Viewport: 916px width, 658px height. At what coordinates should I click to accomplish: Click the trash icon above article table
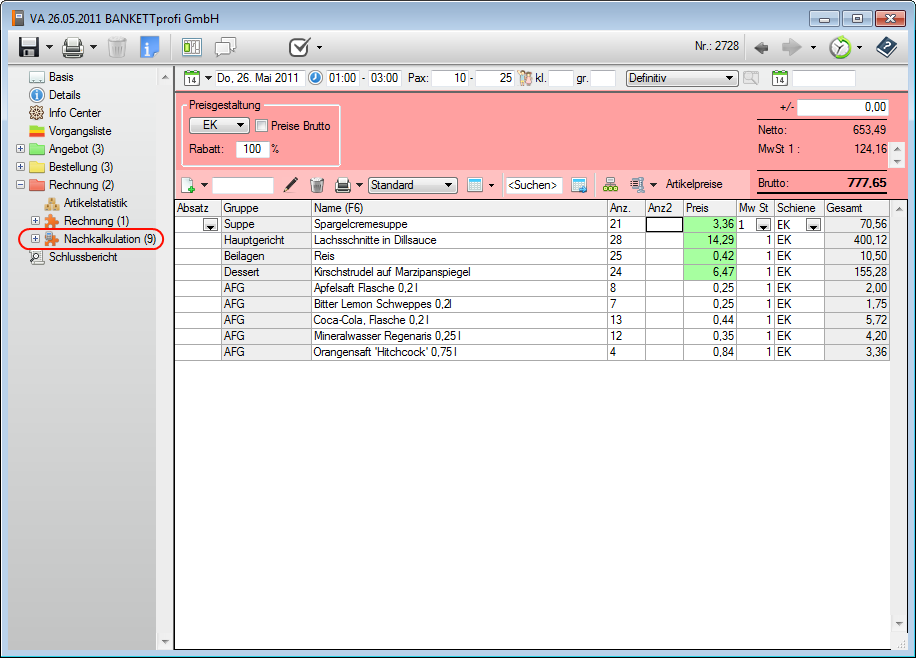click(317, 185)
